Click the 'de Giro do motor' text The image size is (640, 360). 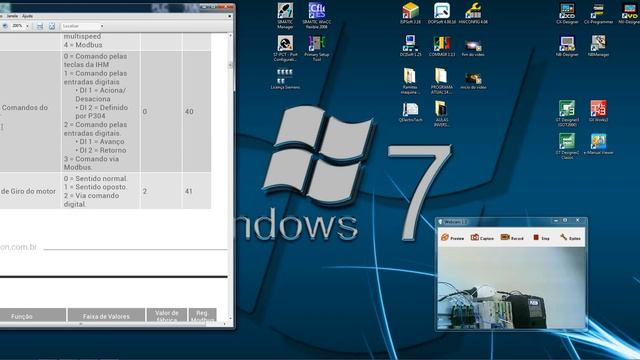(x=28, y=191)
